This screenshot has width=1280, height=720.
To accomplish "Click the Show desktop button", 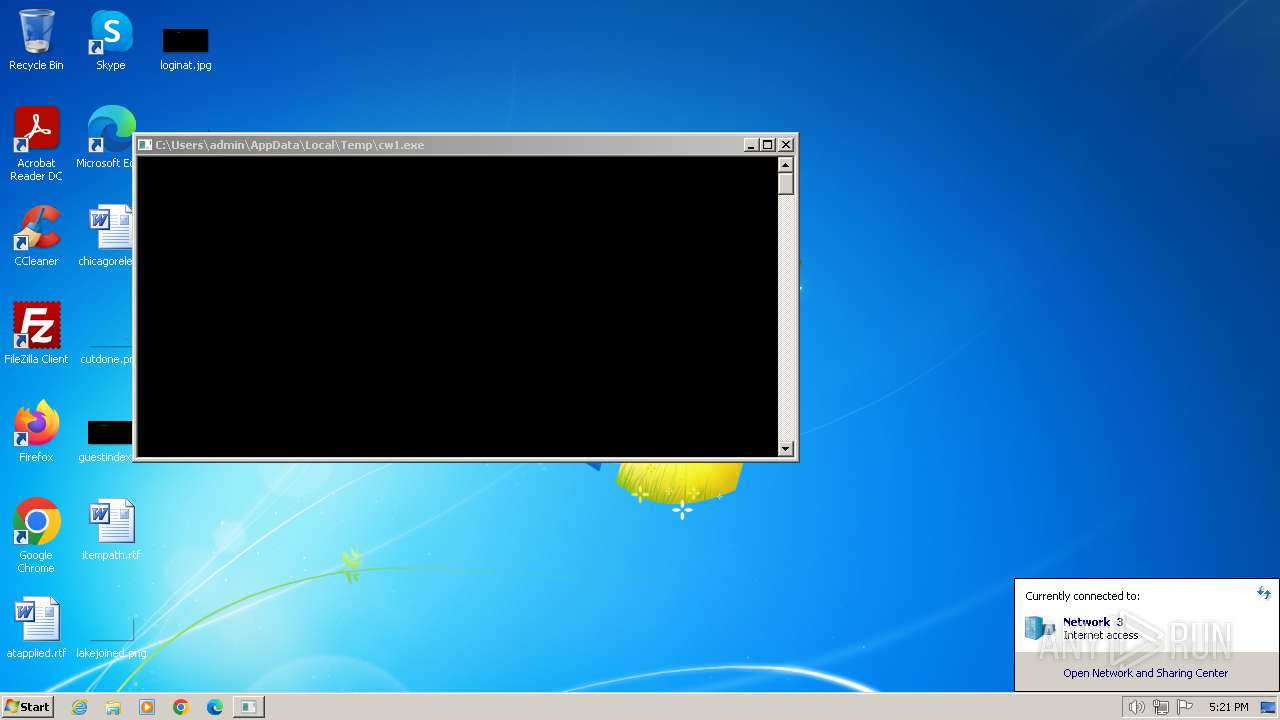I will click(x=1269, y=707).
